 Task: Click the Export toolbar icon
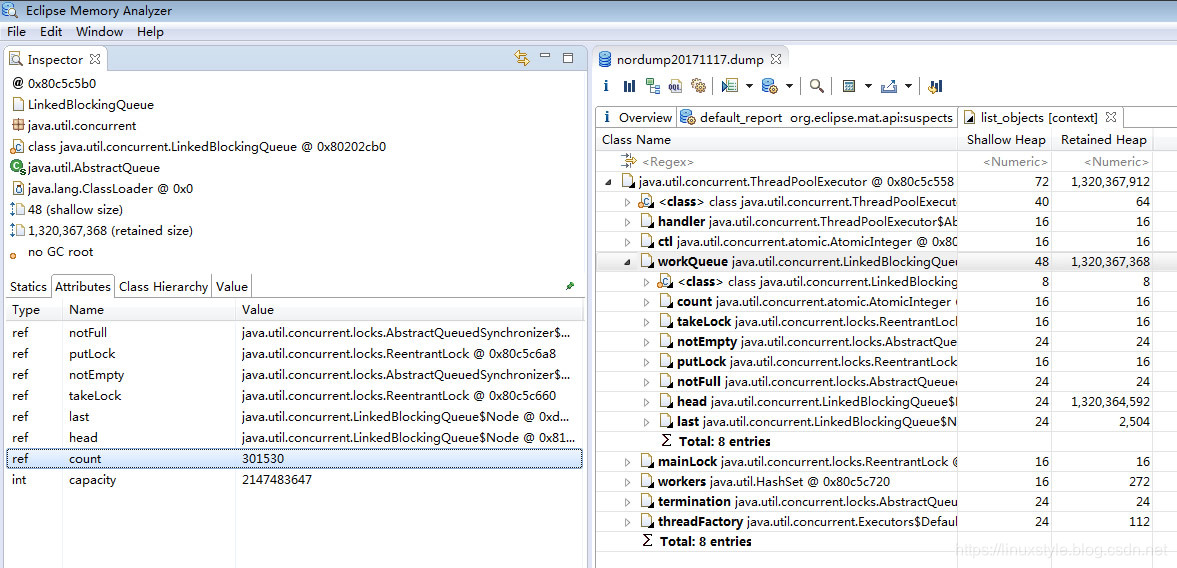pos(889,86)
